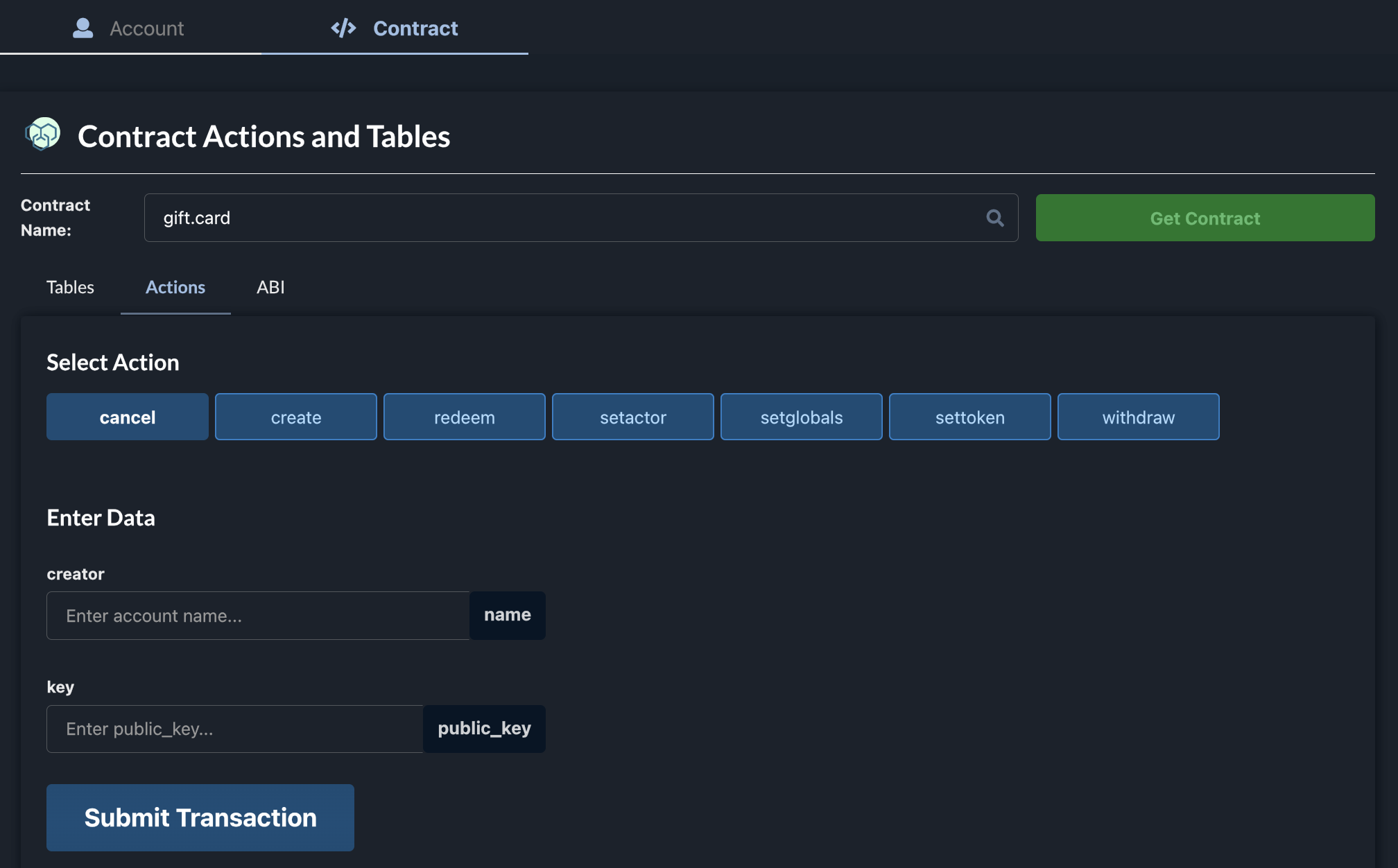Click the magnifier search icon in contract field
Screen dimensions: 1398x868
994,218
